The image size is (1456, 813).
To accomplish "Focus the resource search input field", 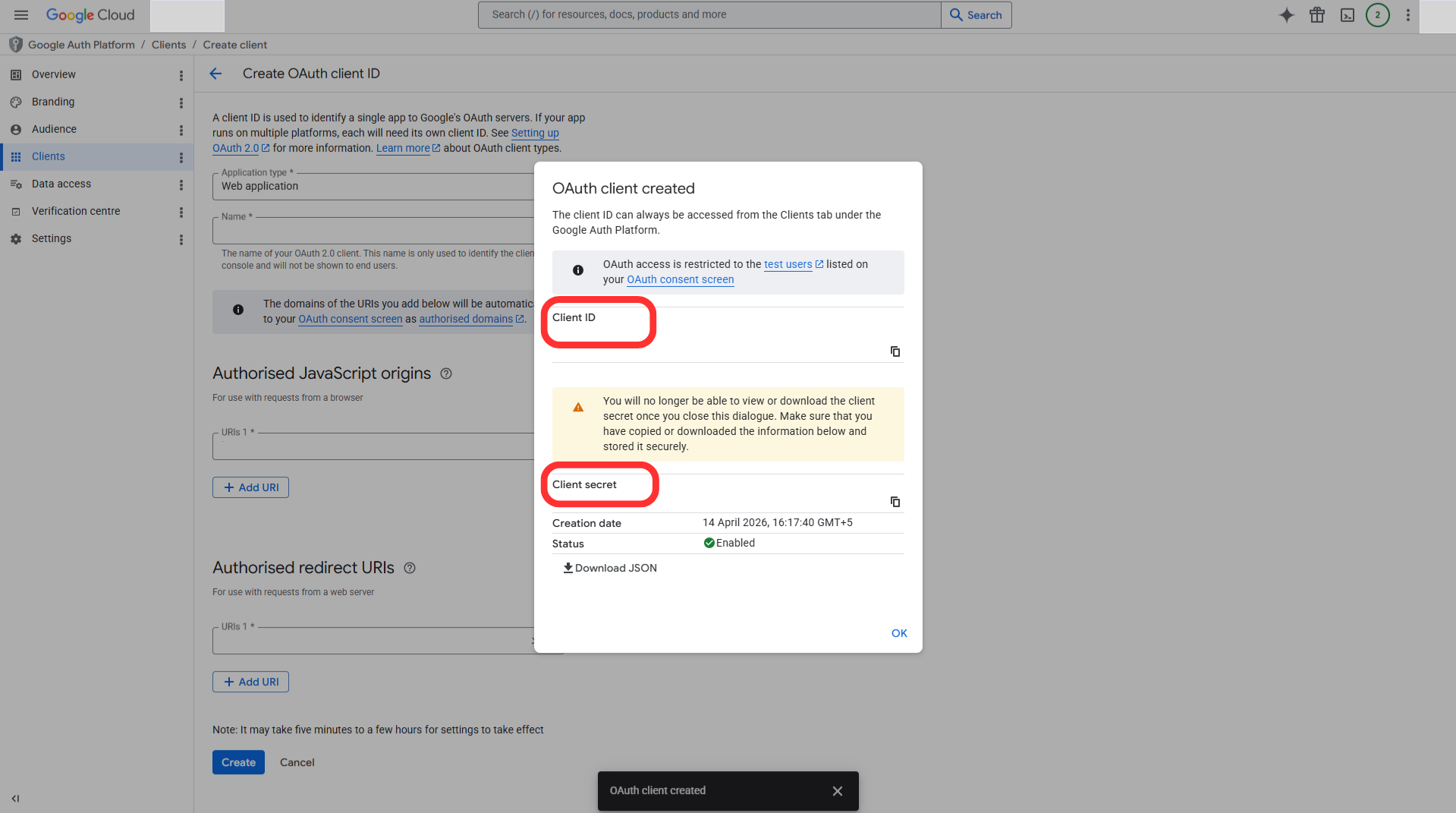I will 709,15.
